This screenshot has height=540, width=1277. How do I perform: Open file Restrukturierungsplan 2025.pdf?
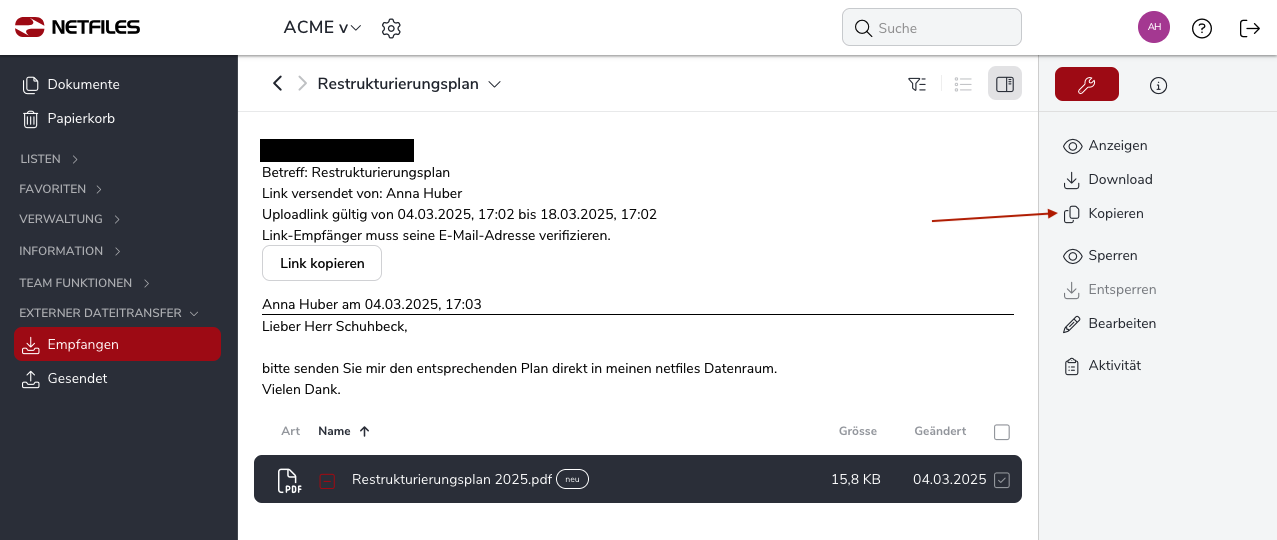(x=452, y=480)
